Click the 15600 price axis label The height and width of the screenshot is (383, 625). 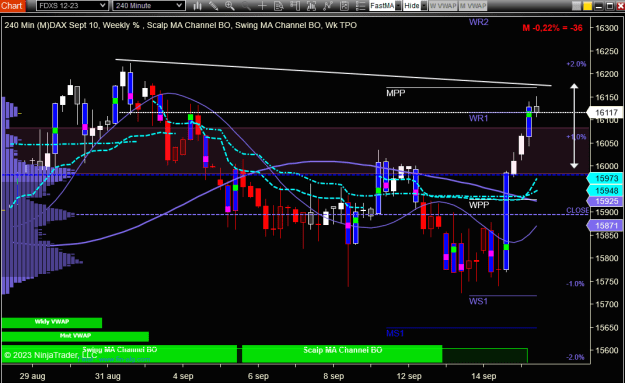(x=607, y=350)
